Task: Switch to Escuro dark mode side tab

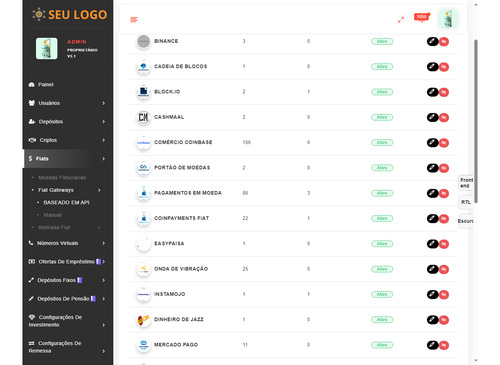Action: [466, 221]
